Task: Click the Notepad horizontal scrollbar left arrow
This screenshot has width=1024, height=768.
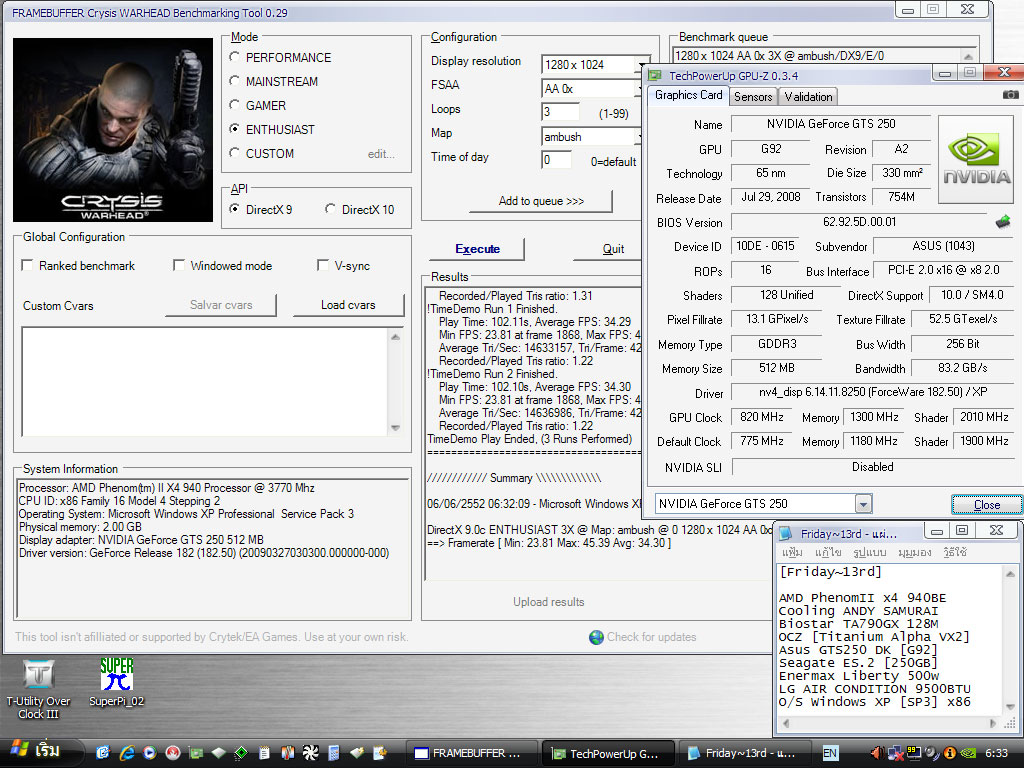Action: (x=786, y=723)
